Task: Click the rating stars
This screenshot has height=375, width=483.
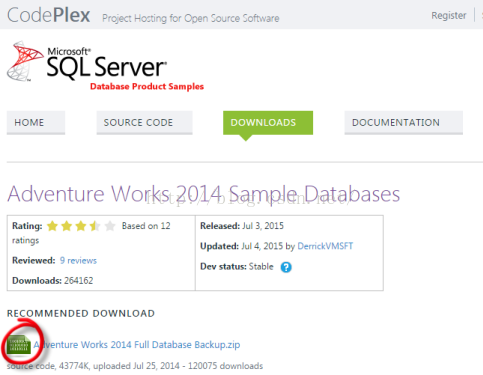Action: [81, 226]
